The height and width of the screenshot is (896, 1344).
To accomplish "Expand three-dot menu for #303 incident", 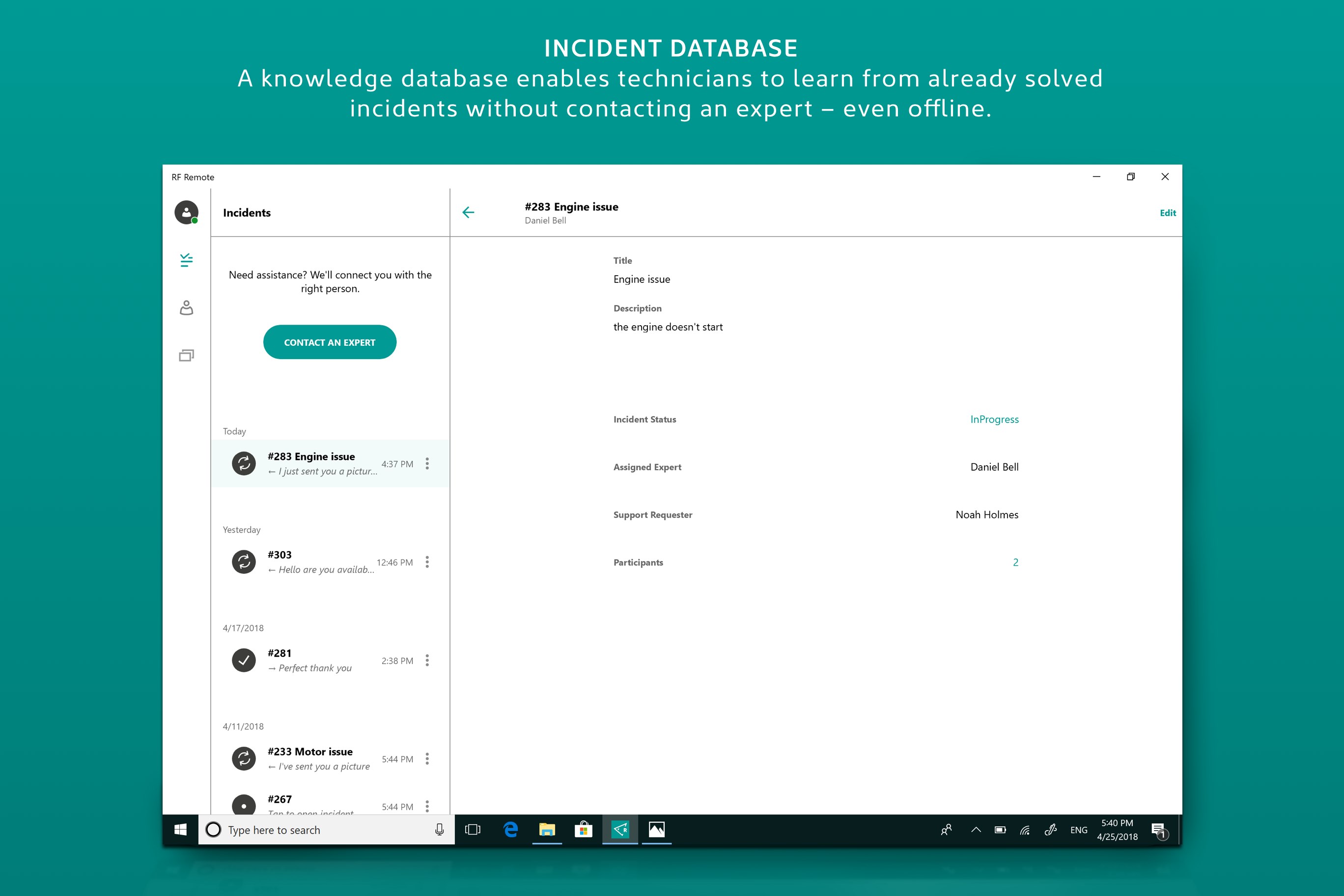I will point(427,561).
